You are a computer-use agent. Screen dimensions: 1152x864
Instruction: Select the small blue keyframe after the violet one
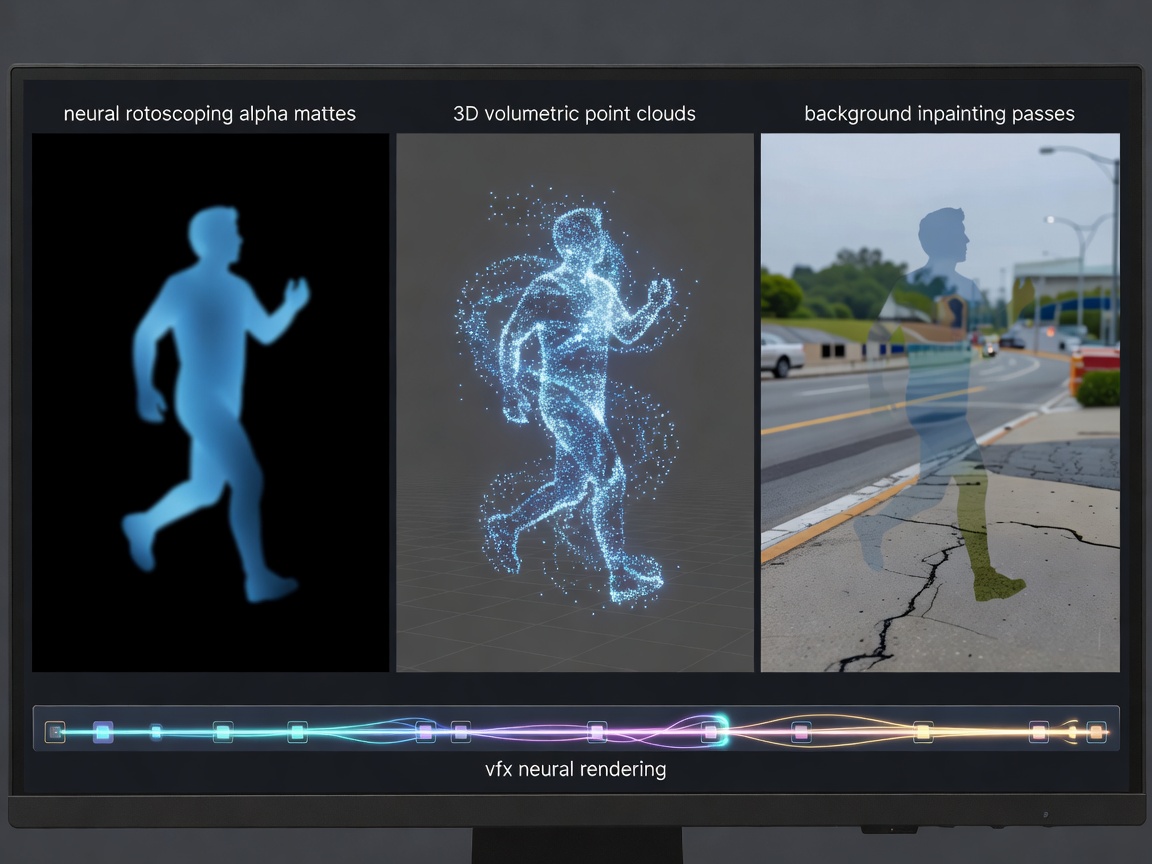[x=156, y=732]
